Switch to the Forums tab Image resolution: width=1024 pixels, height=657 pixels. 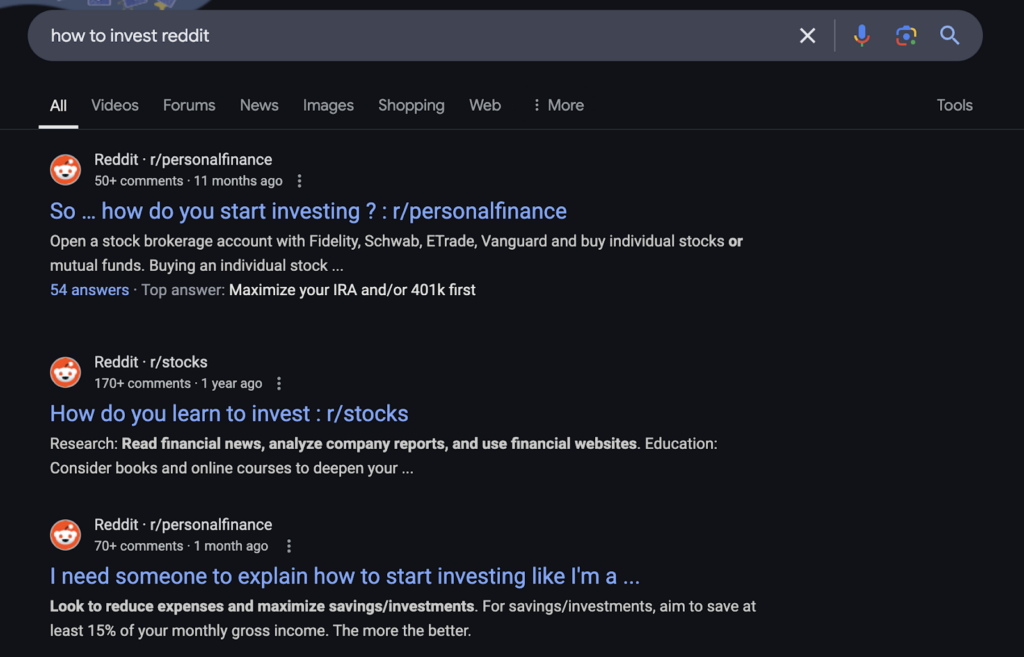pyautogui.click(x=189, y=105)
